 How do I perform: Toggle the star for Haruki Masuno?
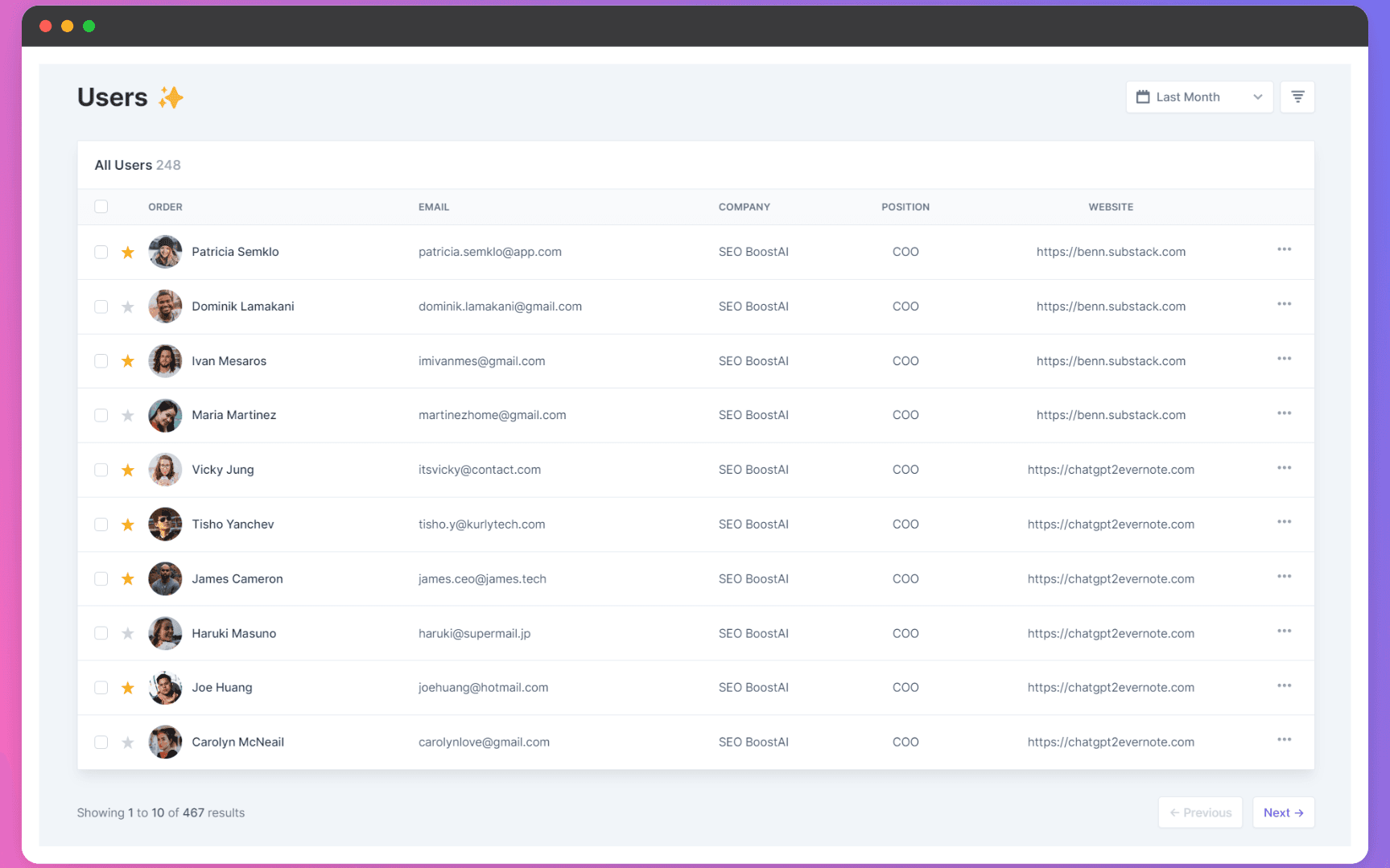(x=127, y=633)
